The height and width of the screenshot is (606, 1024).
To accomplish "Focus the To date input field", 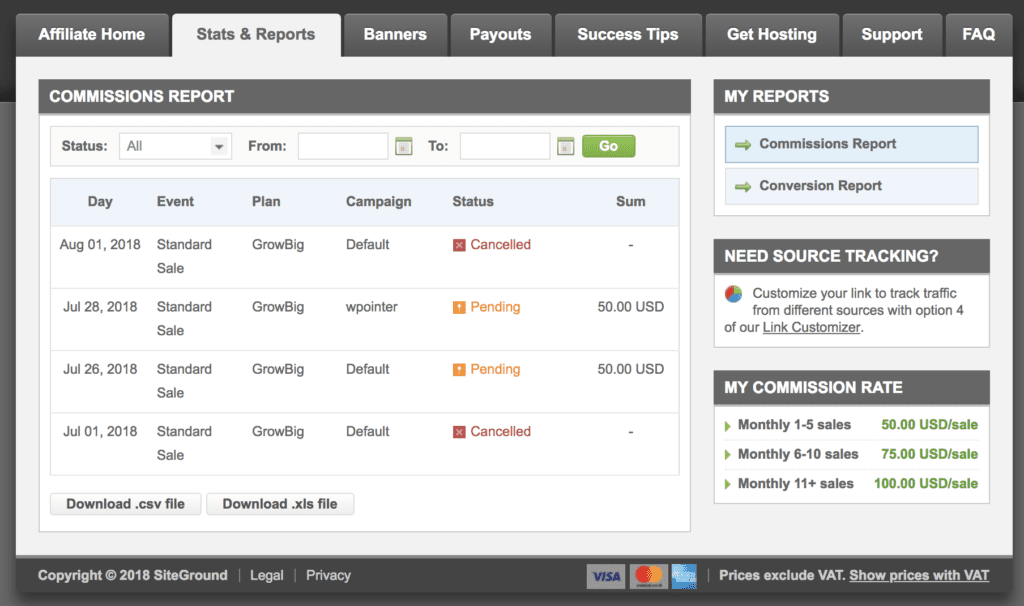I will pyautogui.click(x=505, y=146).
